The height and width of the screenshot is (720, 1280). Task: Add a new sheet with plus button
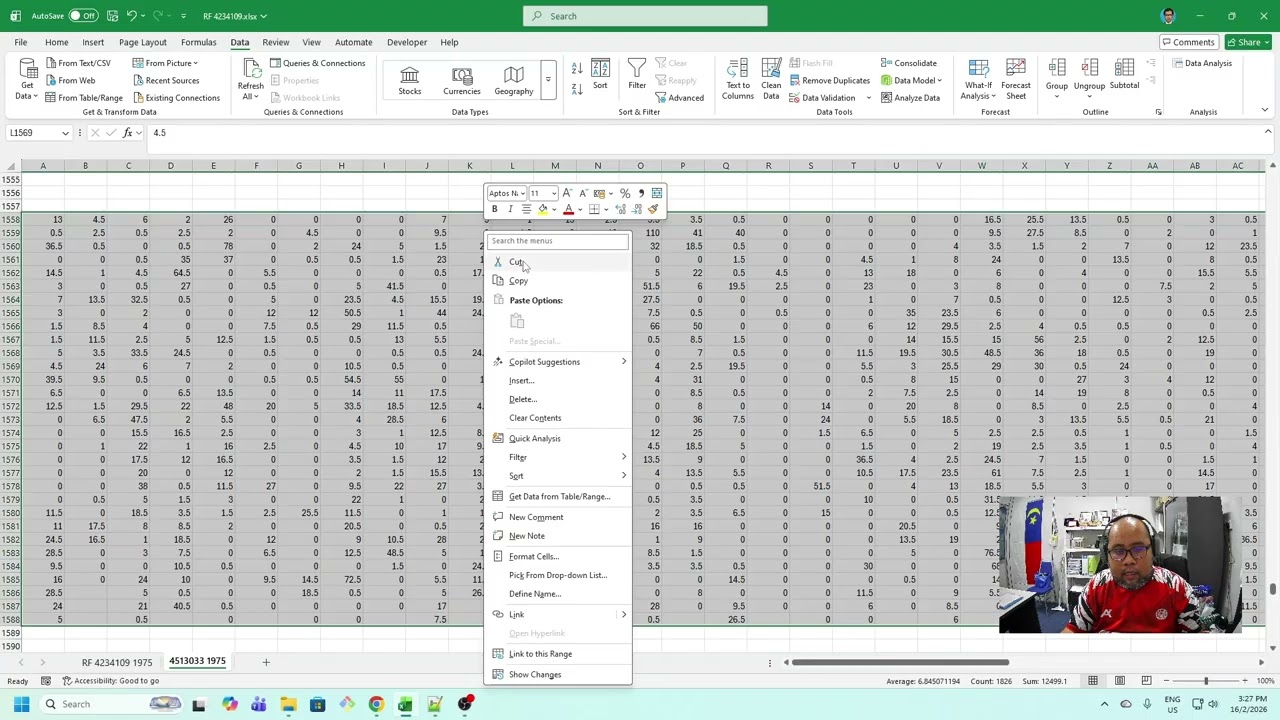click(266, 662)
